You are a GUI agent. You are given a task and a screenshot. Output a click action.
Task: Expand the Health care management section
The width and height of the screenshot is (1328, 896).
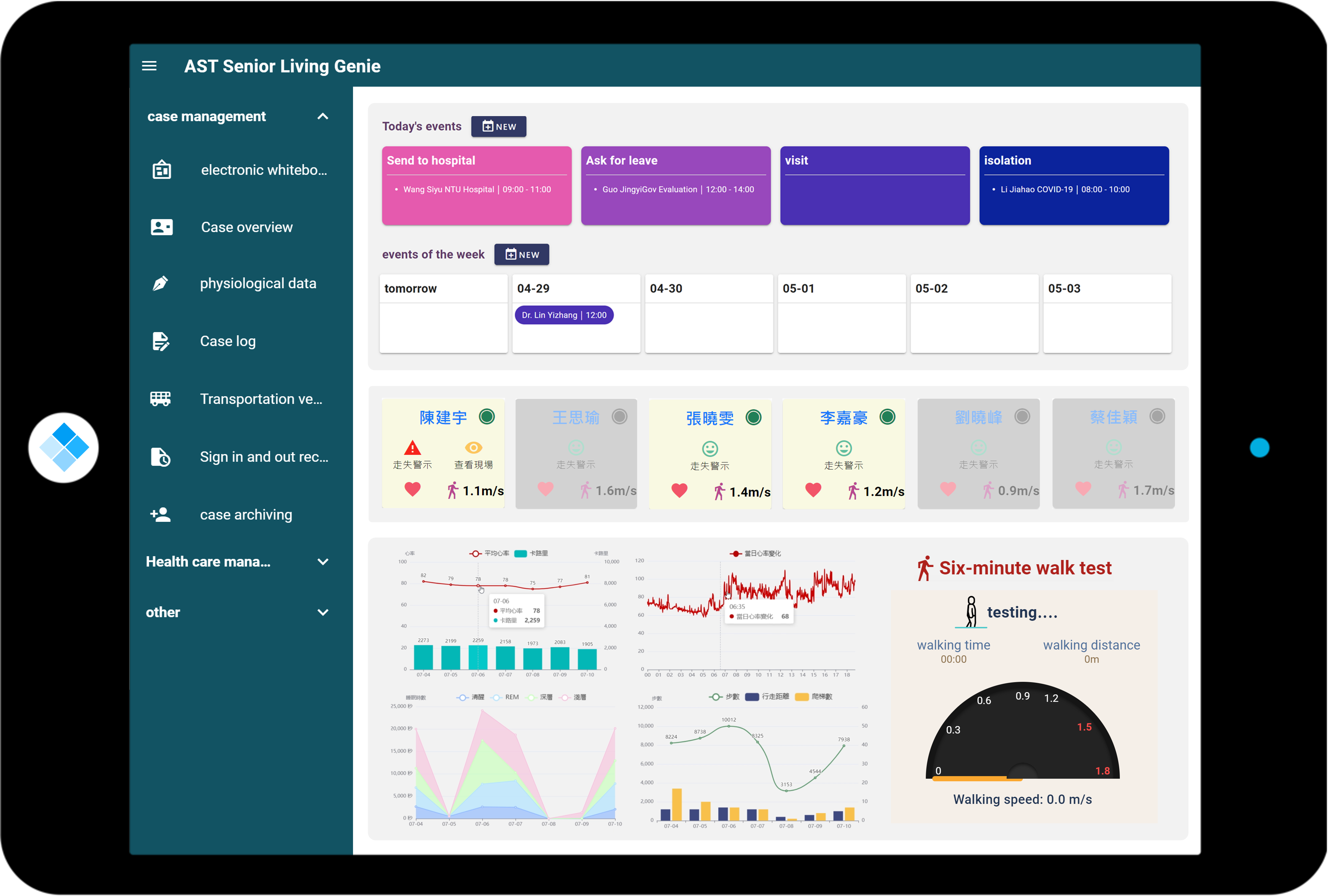tap(323, 562)
